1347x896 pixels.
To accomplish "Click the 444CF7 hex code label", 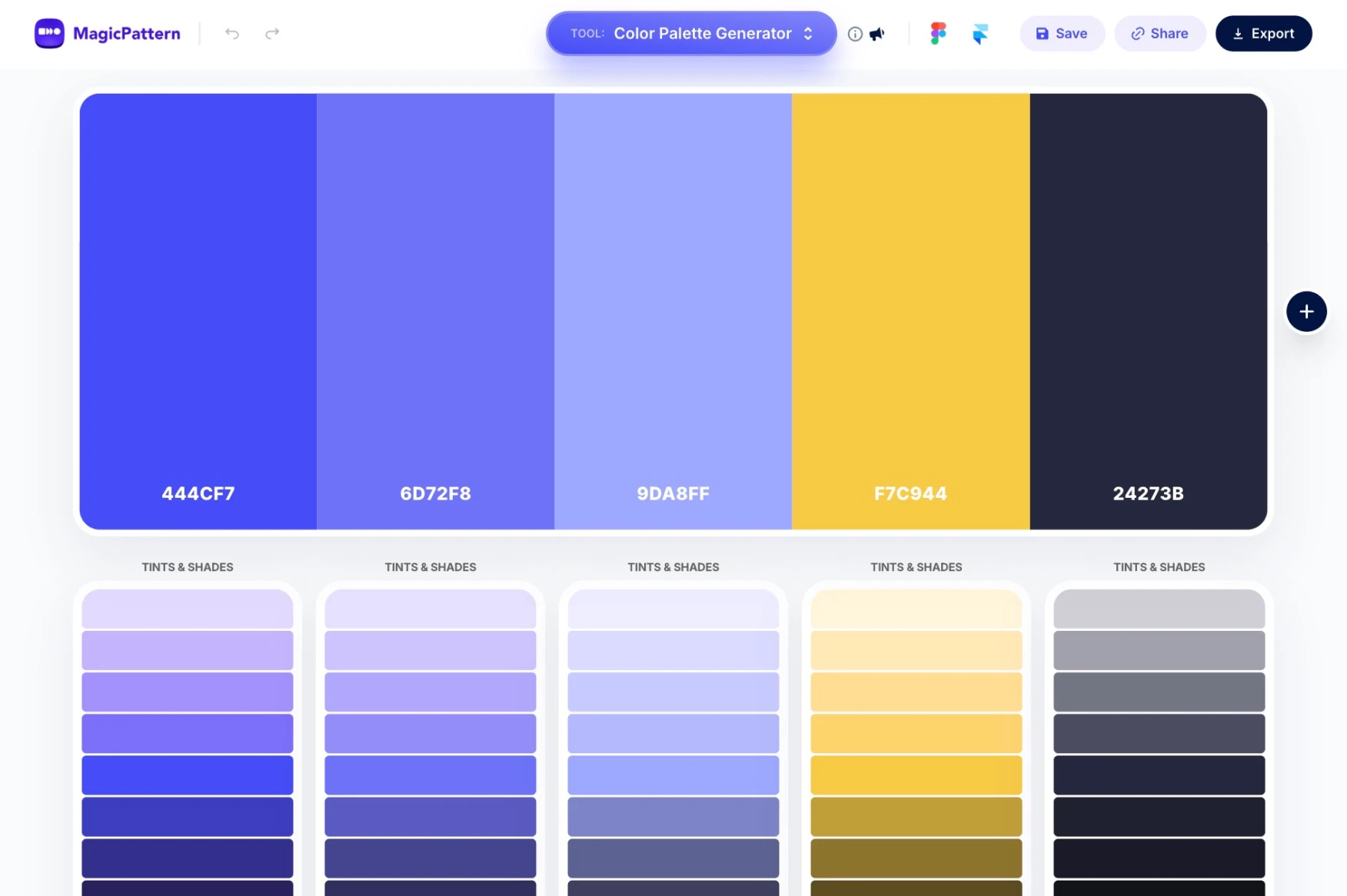I will tap(198, 493).
